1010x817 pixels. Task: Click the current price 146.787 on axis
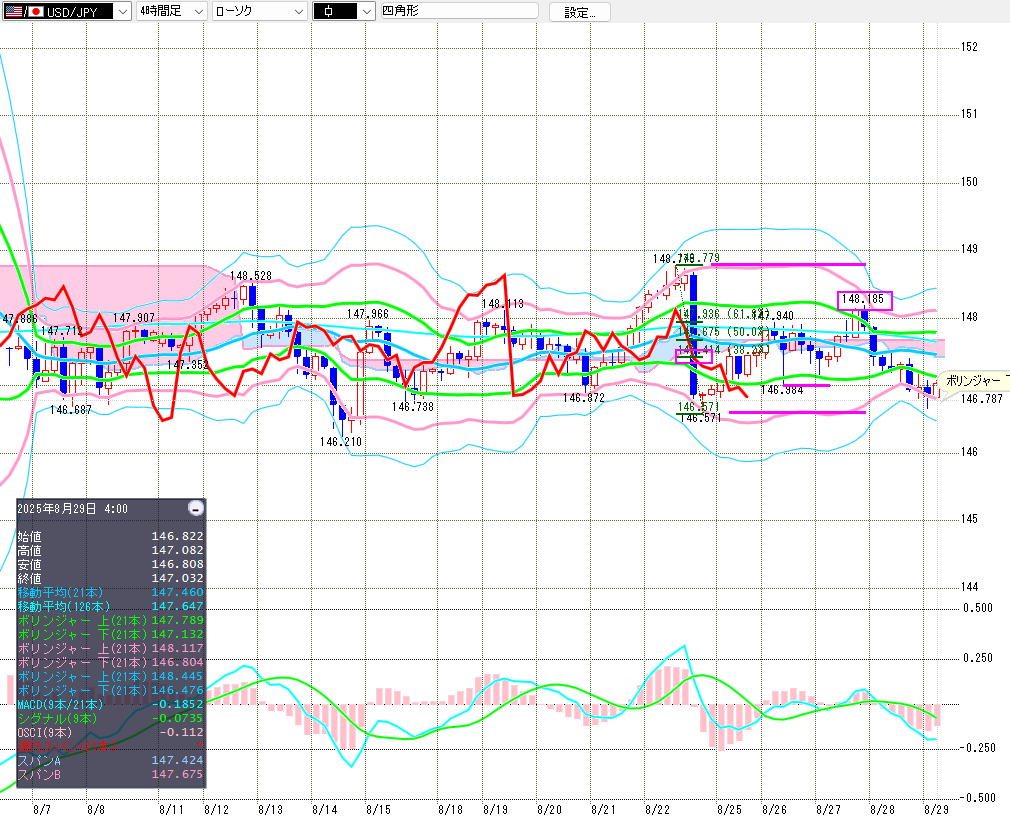click(x=982, y=399)
